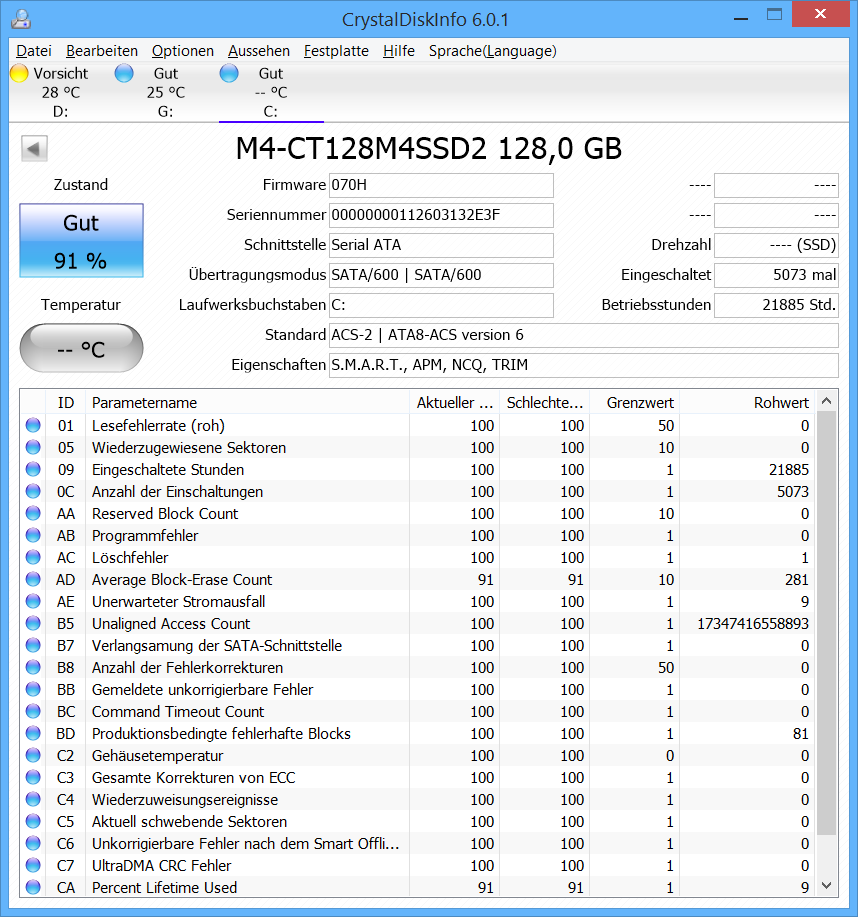Click the yellow Vorsicht status orb for drive D:
Image resolution: width=858 pixels, height=917 pixels.
point(19,74)
